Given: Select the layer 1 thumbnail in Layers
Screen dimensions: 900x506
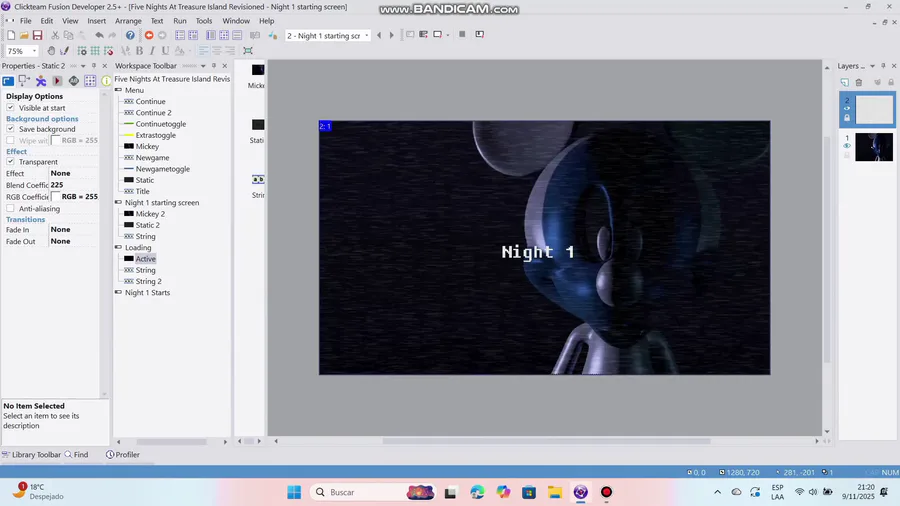Looking at the screenshot, I should (874, 147).
